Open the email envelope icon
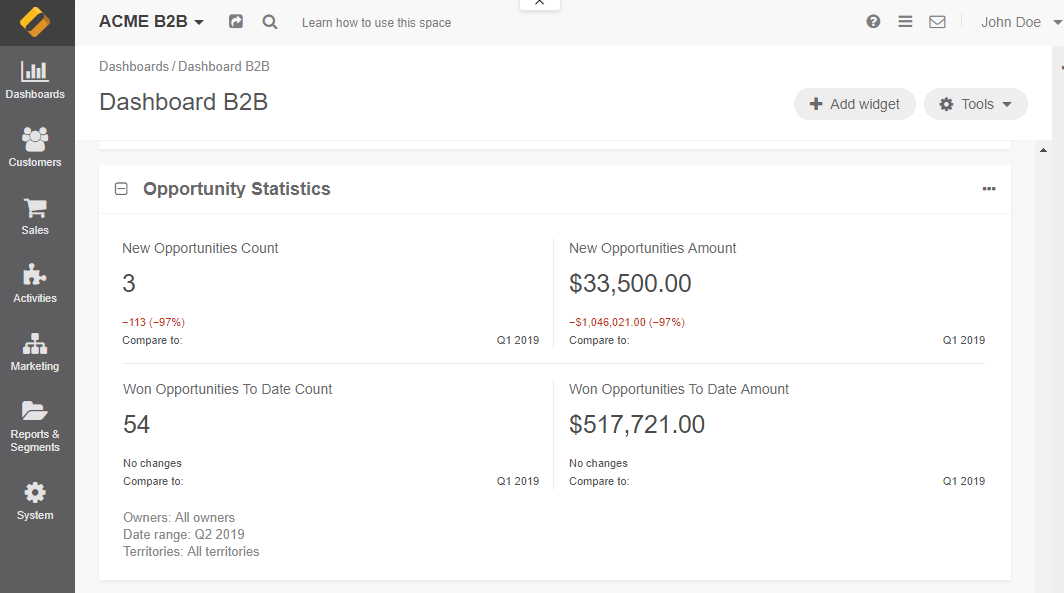1064x593 pixels. click(x=937, y=22)
